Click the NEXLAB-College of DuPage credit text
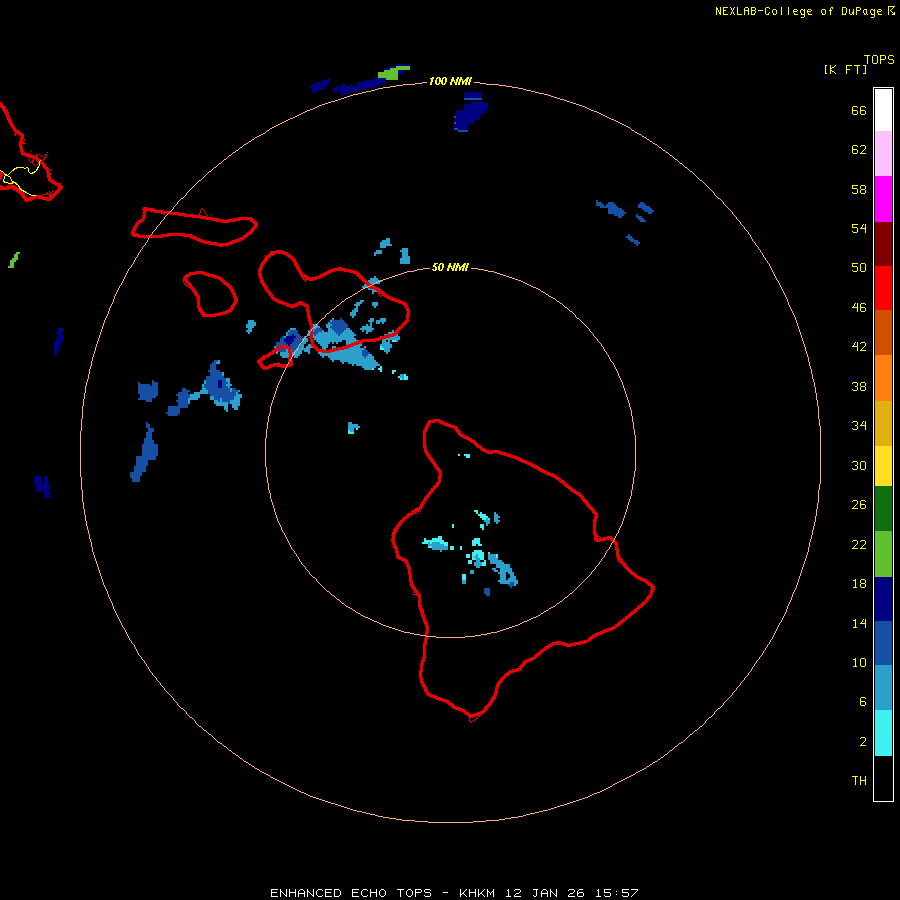900x900 pixels. pos(798,11)
